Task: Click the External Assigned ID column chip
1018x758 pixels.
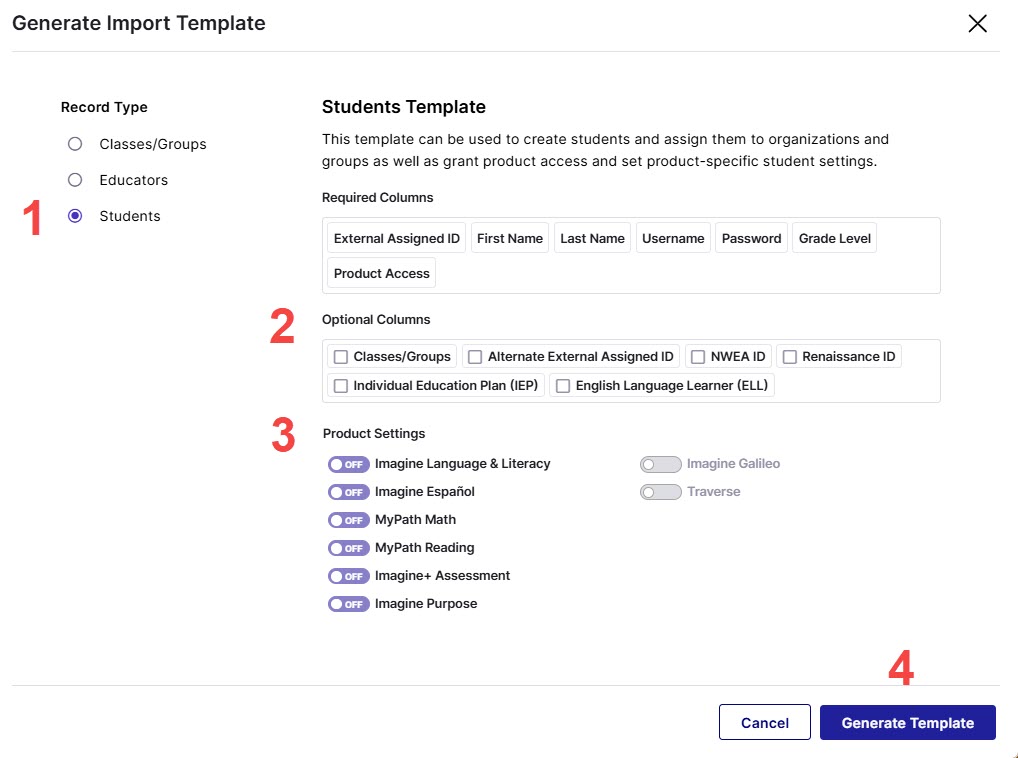Action: (x=397, y=238)
